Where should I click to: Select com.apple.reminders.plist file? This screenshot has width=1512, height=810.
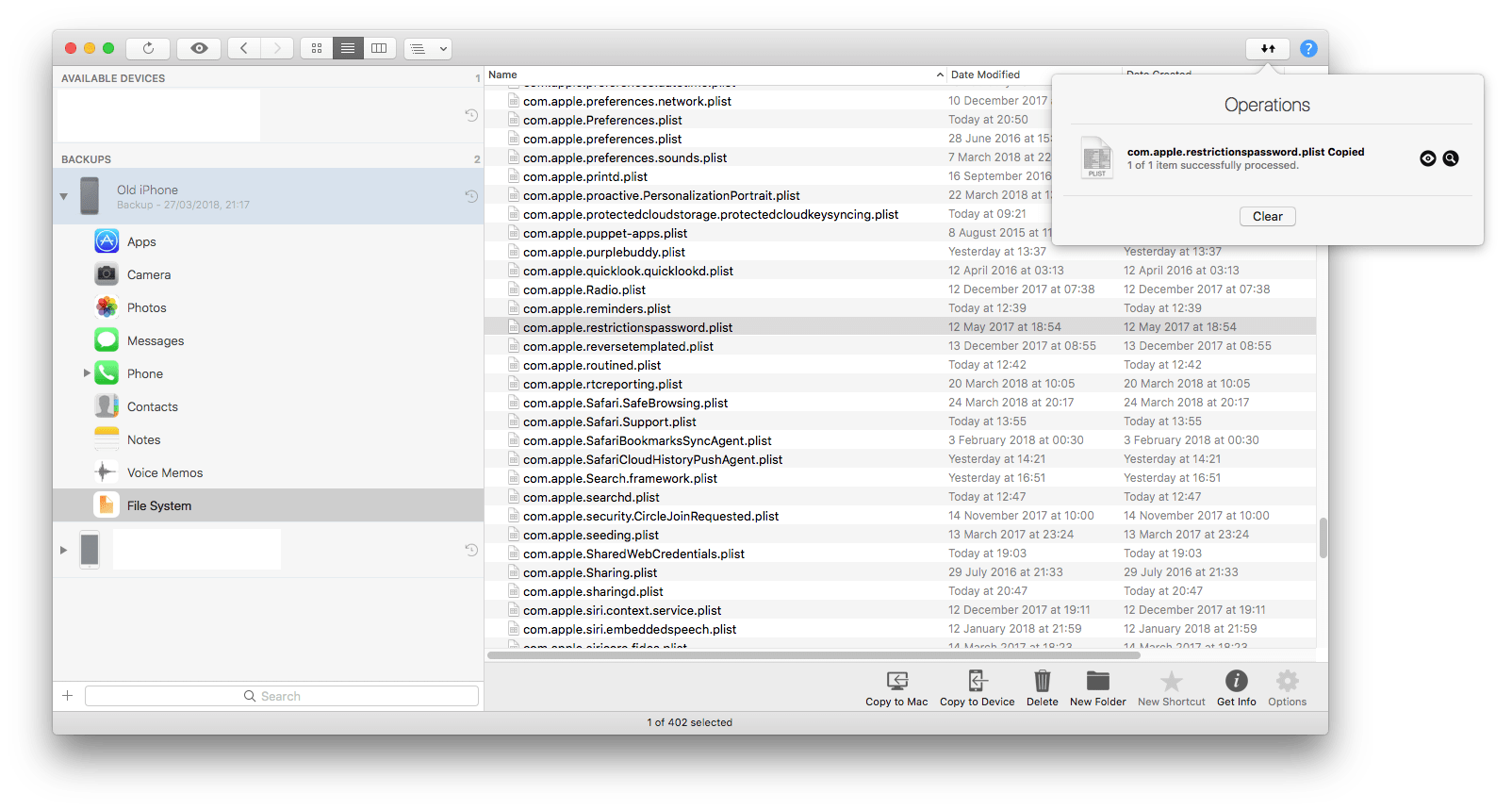[597, 308]
